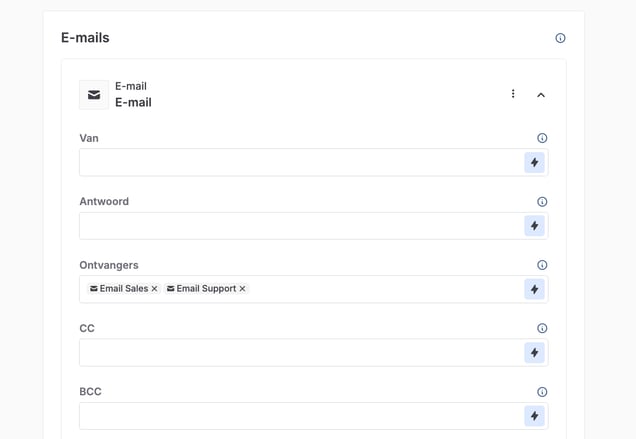Click into the Van input field
This screenshot has width=636, height=439.
tap(300, 163)
